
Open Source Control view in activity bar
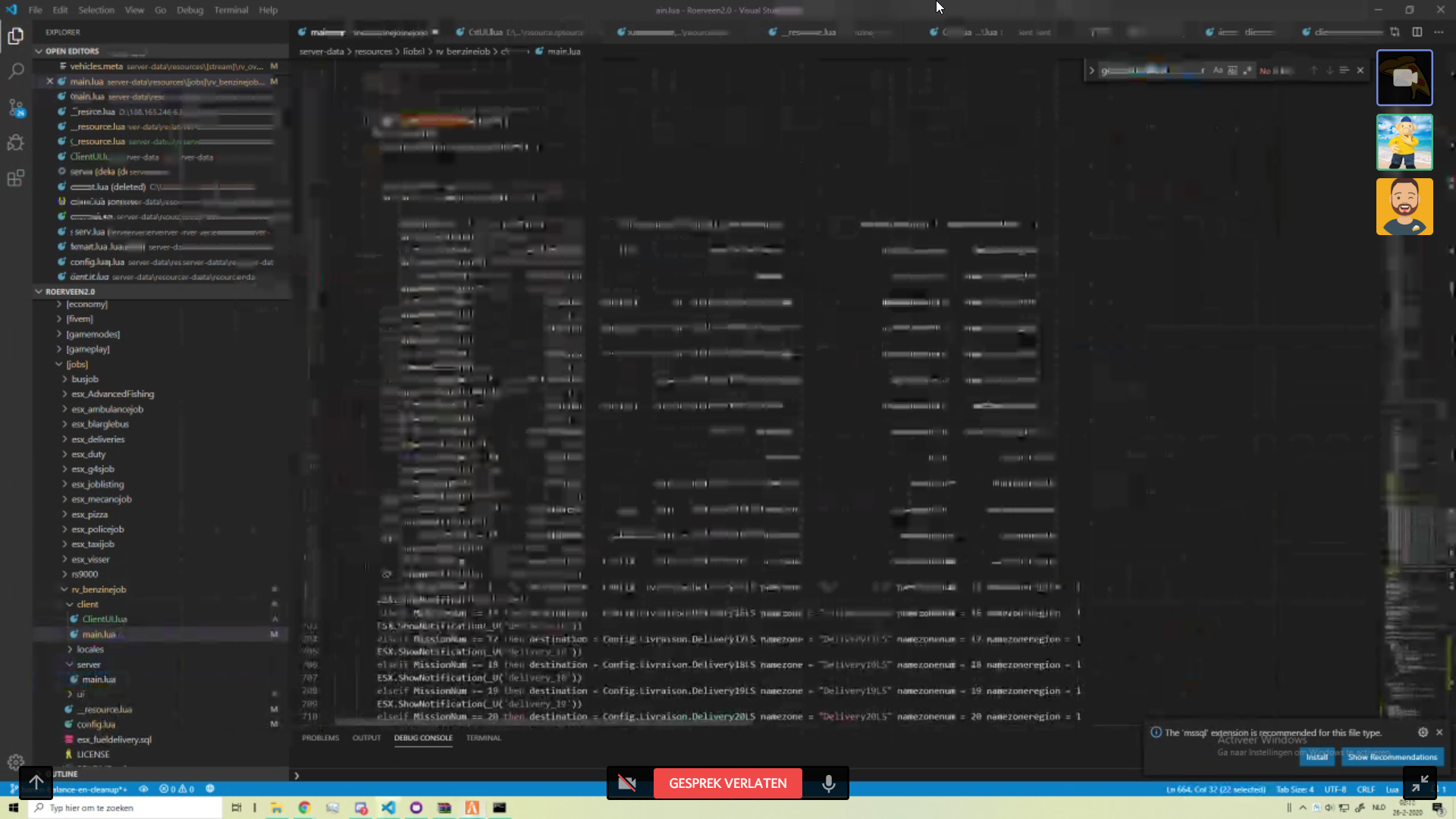point(16,107)
